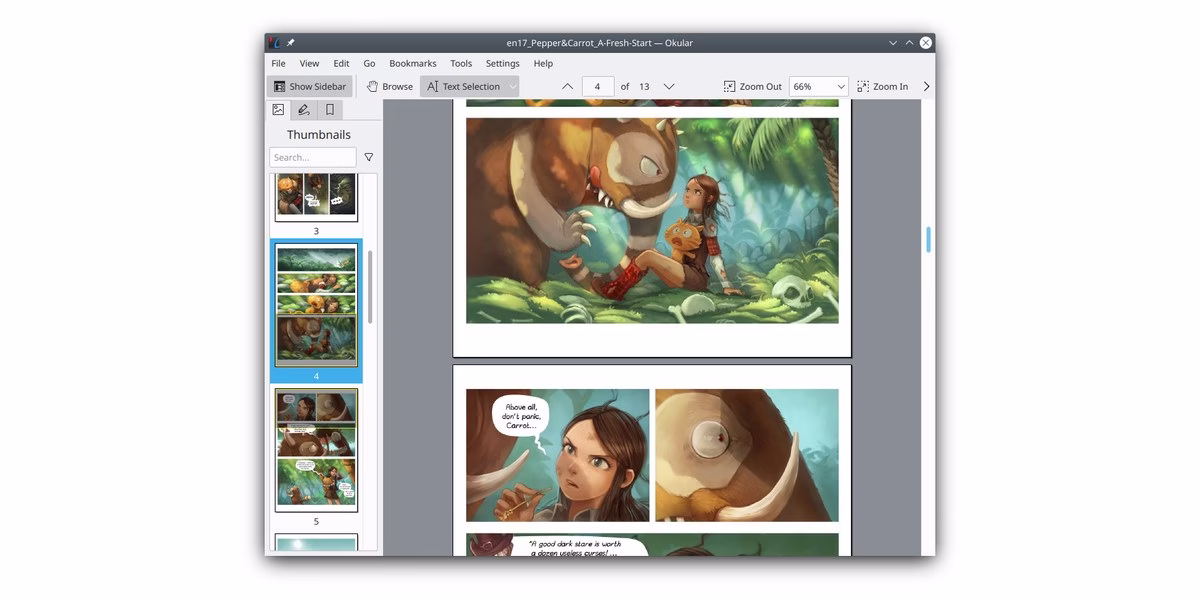Click the Thumbnails panel heading
1200x600 pixels.
click(x=319, y=135)
